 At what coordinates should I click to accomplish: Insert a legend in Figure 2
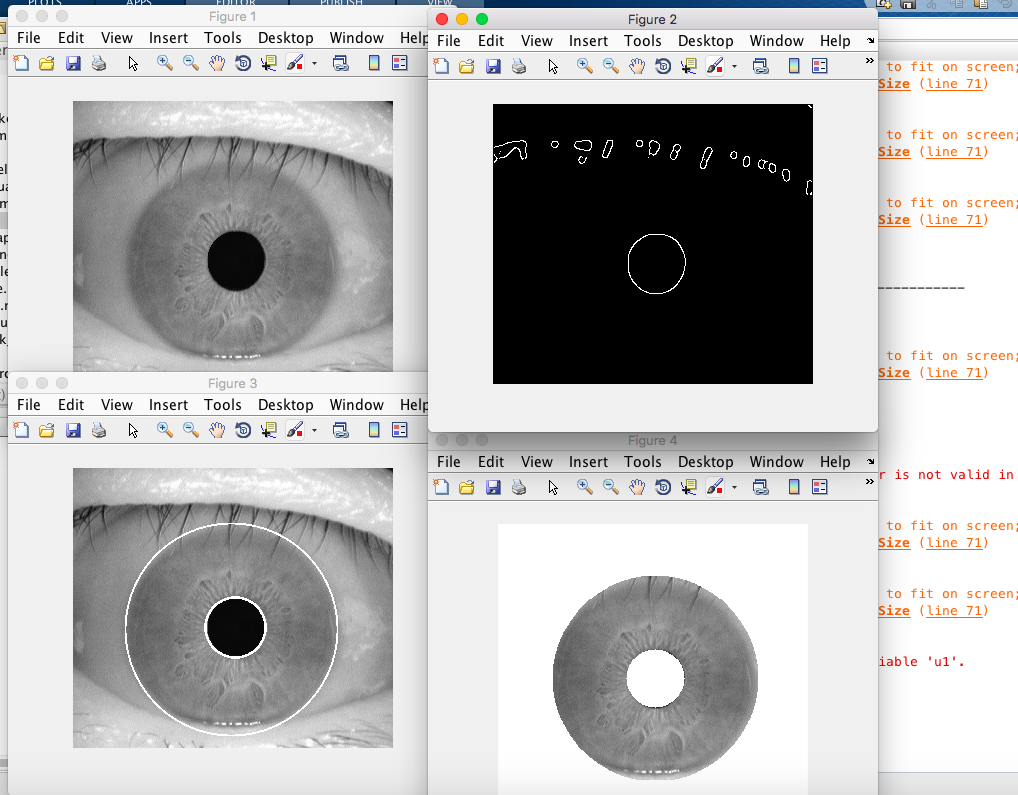click(820, 66)
